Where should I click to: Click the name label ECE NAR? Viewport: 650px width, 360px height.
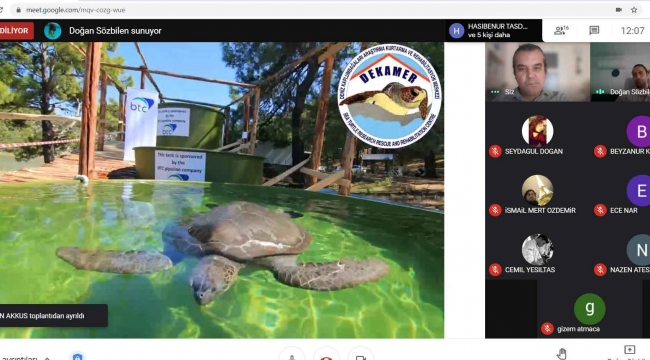[x=623, y=210]
